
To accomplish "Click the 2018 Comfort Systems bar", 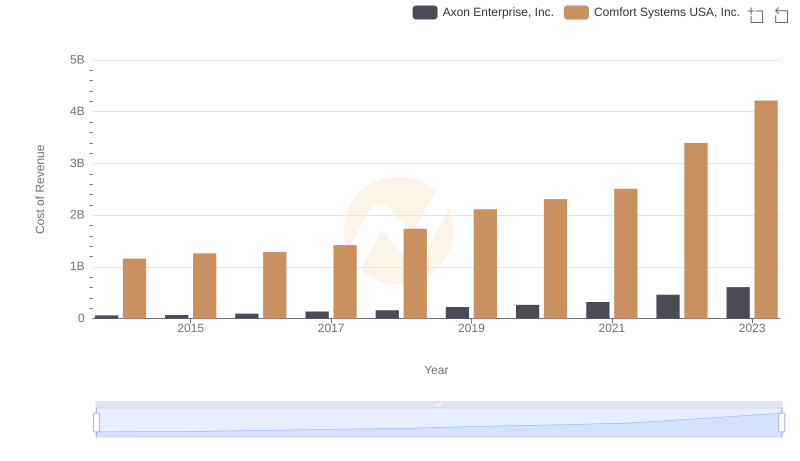I will (415, 273).
